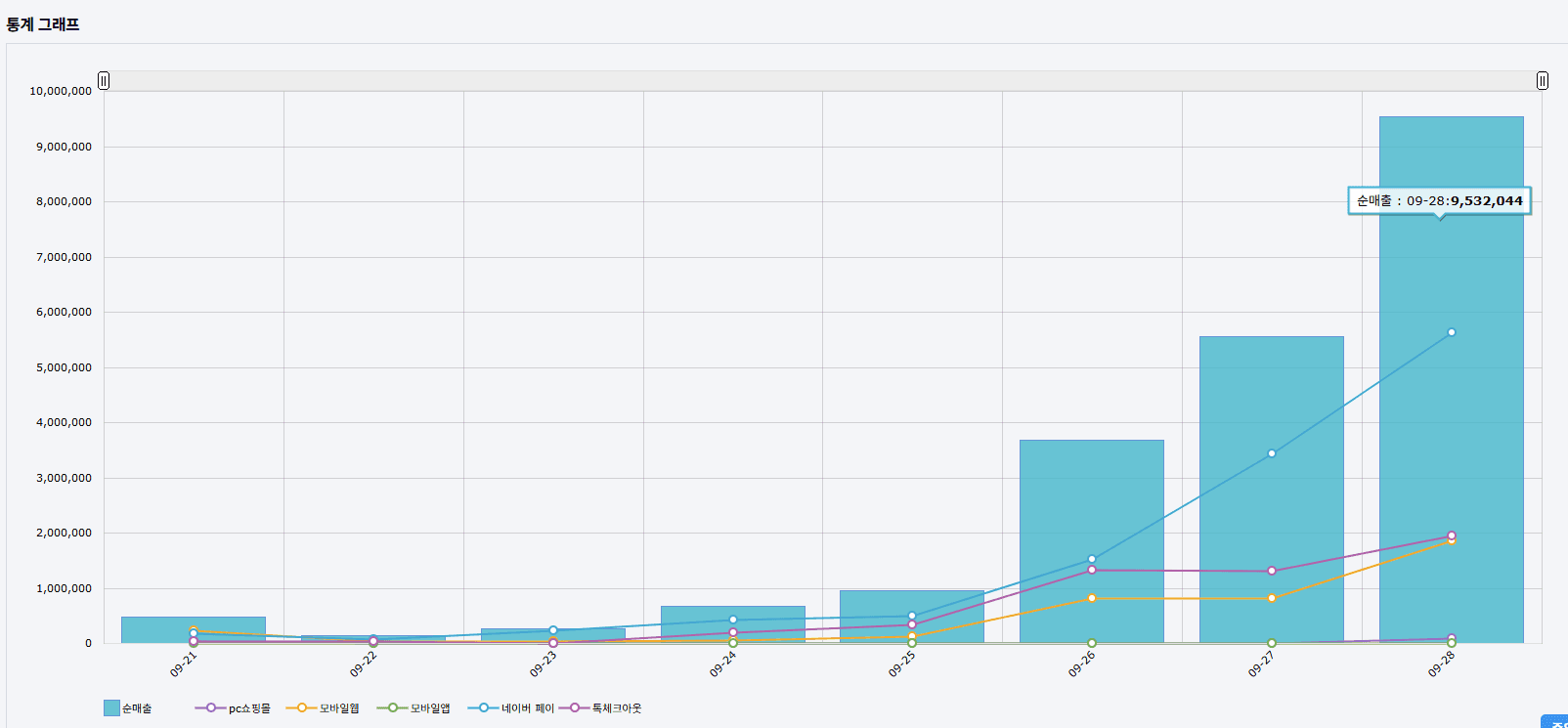Click the 09-21 x-axis label
1568x728 pixels.
(183, 664)
